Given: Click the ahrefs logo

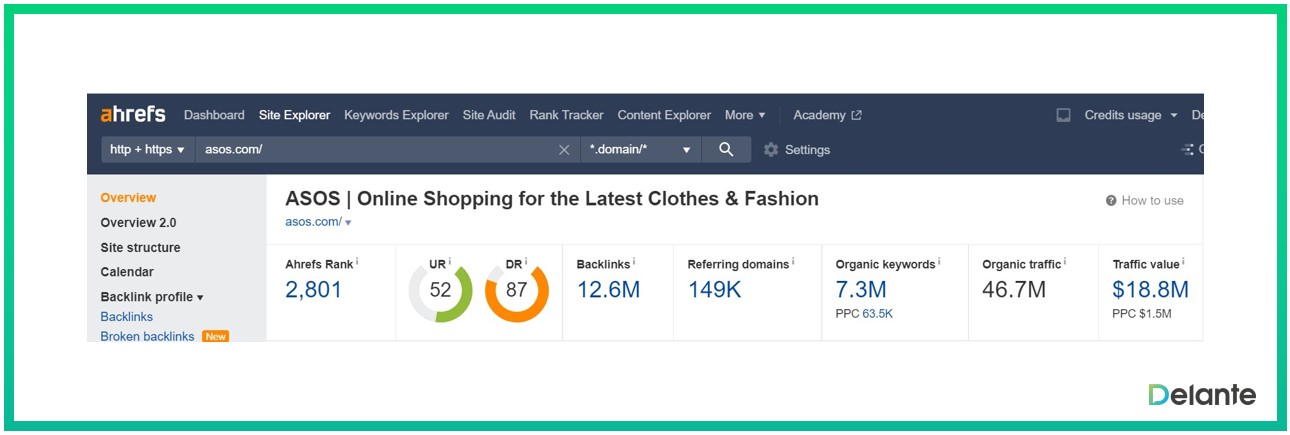Looking at the screenshot, I should coord(133,114).
